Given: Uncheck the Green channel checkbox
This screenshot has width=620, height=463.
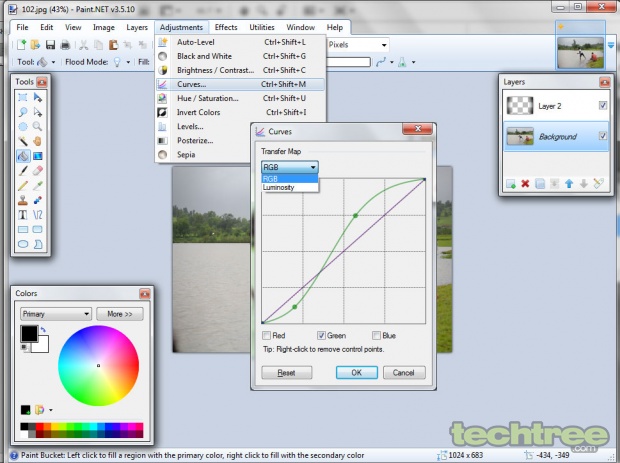Looking at the screenshot, I should [321, 336].
